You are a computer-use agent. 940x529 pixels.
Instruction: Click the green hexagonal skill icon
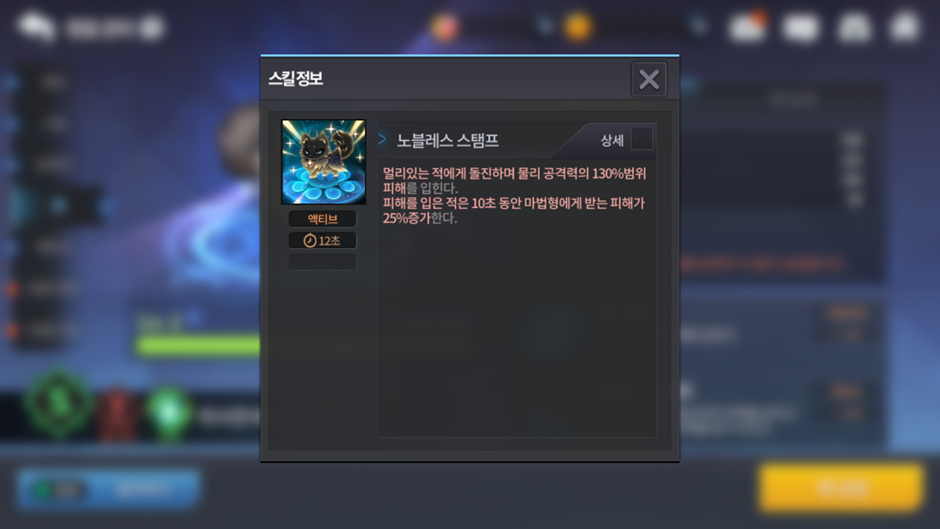(x=58, y=404)
